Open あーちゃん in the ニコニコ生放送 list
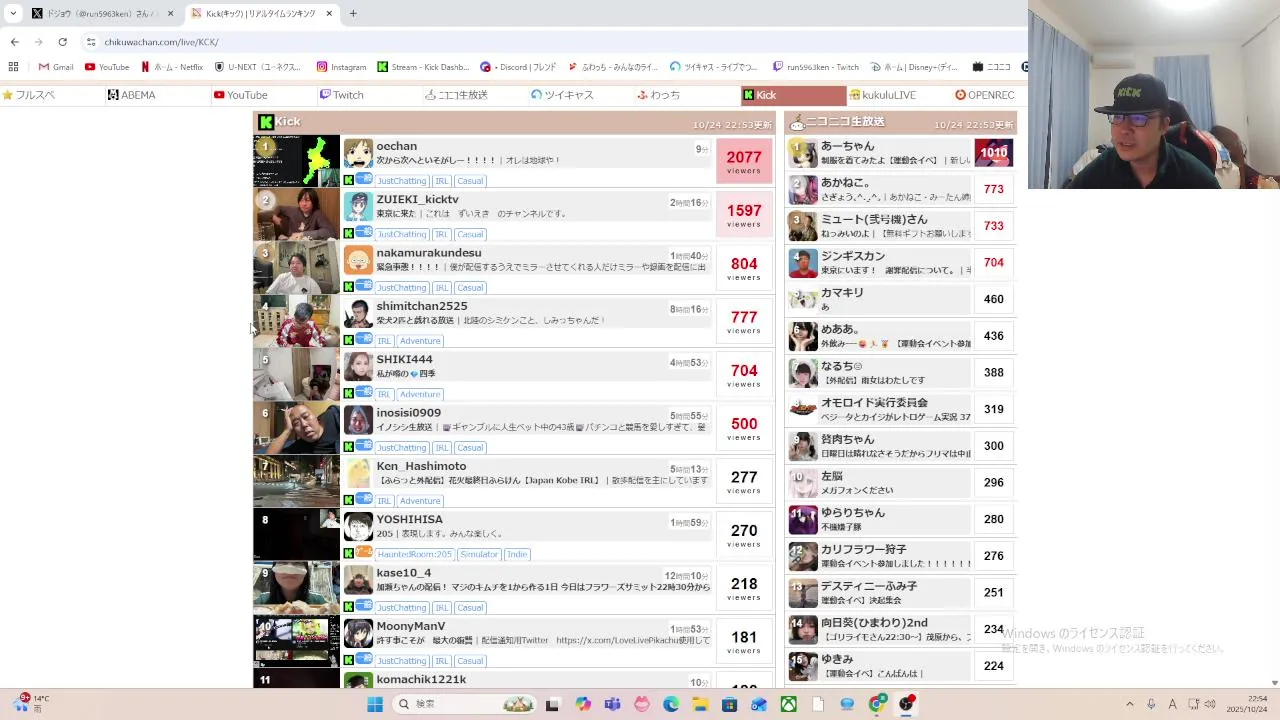Viewport: 1280px width, 720px height. pyautogui.click(x=847, y=146)
